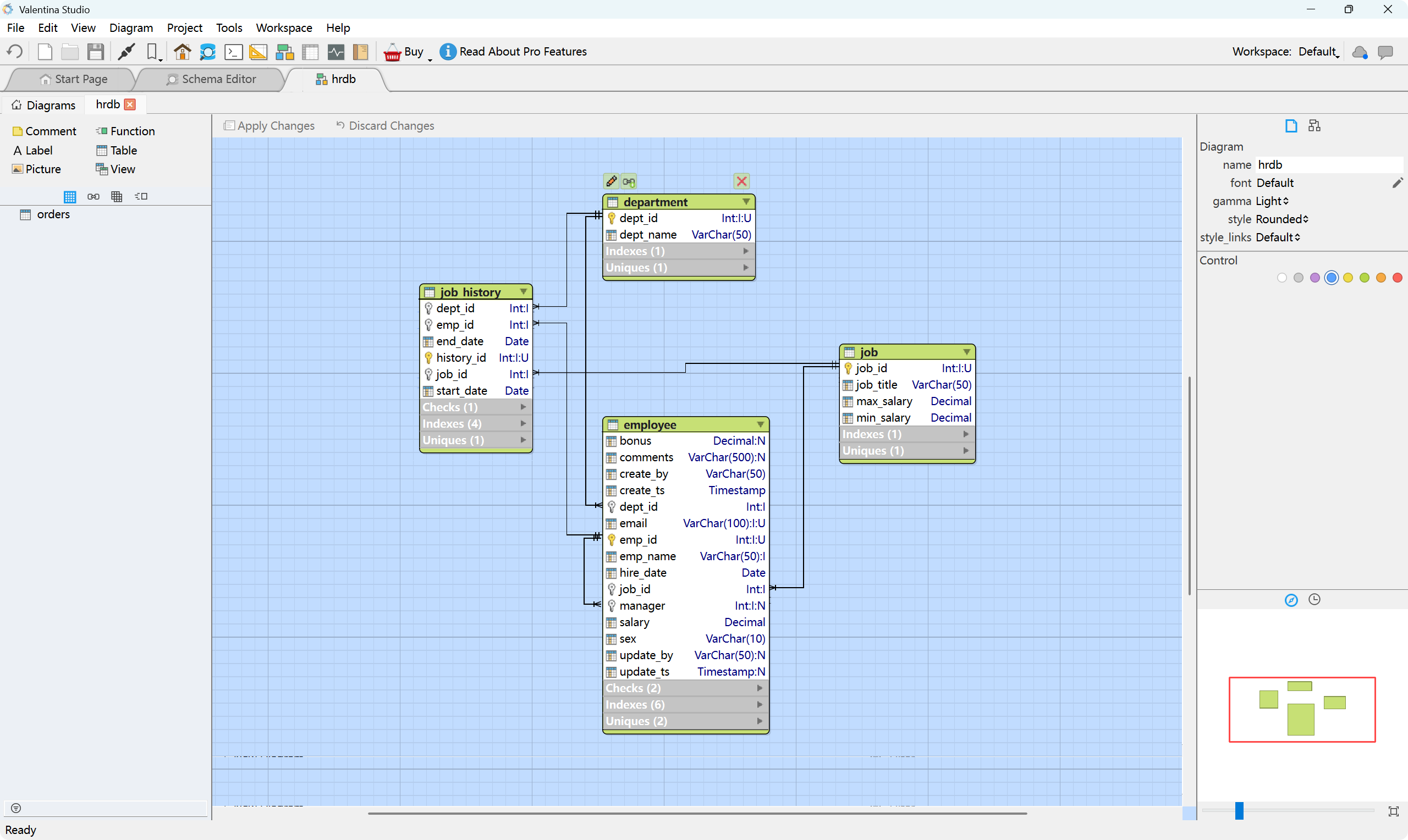Open the Start Page home icon

pos(182,52)
